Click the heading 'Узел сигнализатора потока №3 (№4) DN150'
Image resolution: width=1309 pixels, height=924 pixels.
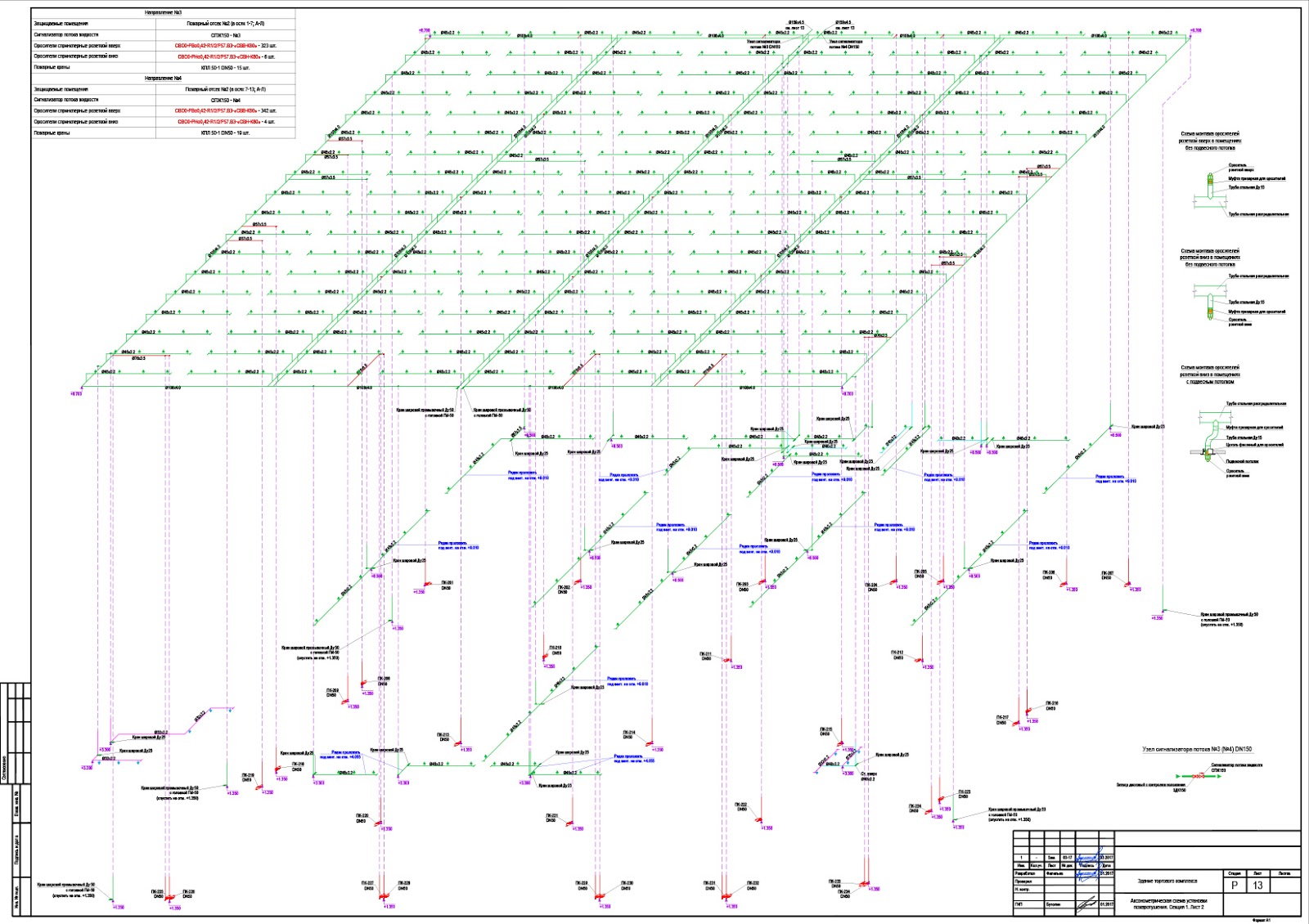[1197, 749]
